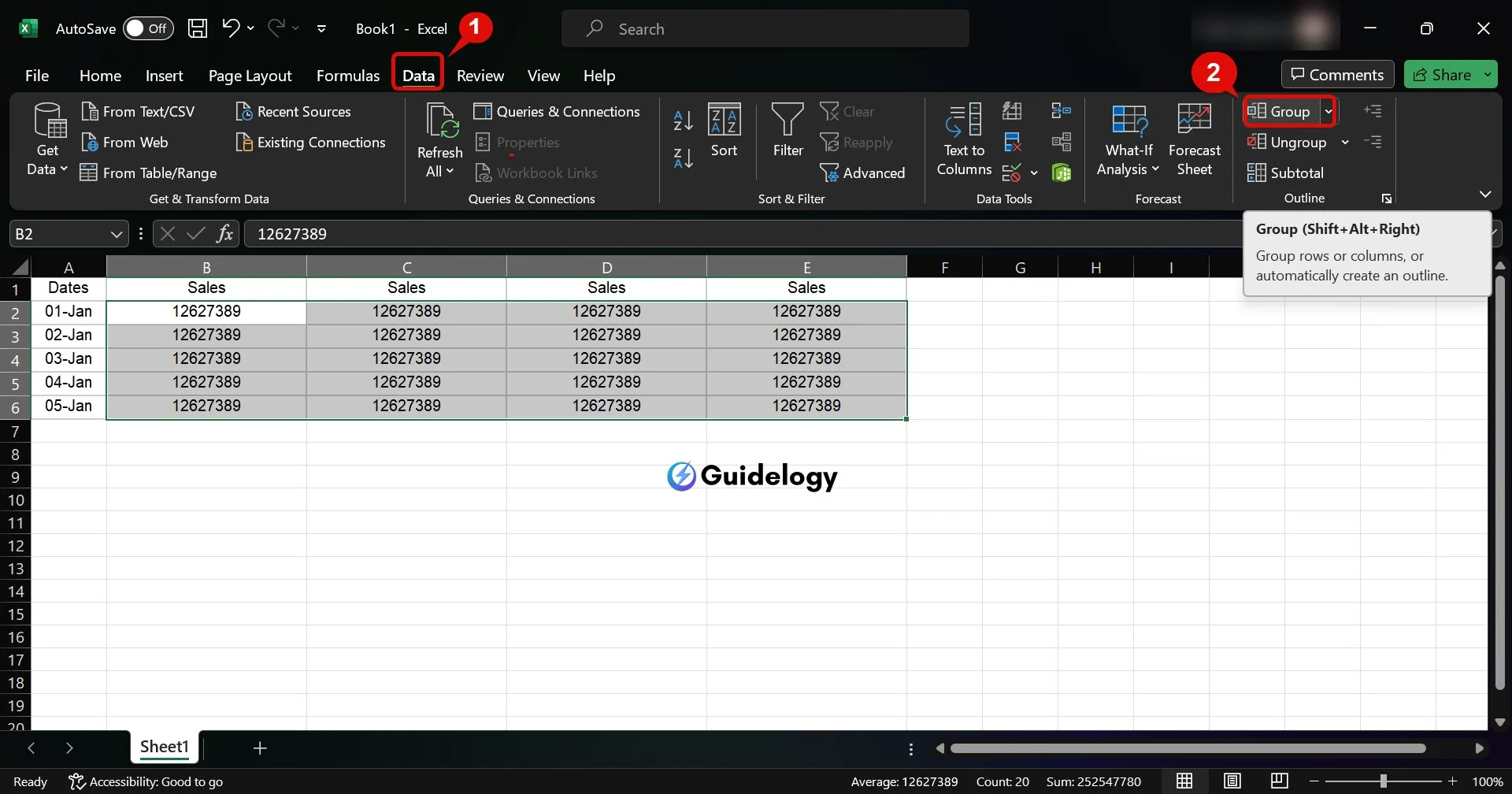The width and height of the screenshot is (1512, 794).
Task: Click the formula bar showing 12627389
Action: click(743, 234)
